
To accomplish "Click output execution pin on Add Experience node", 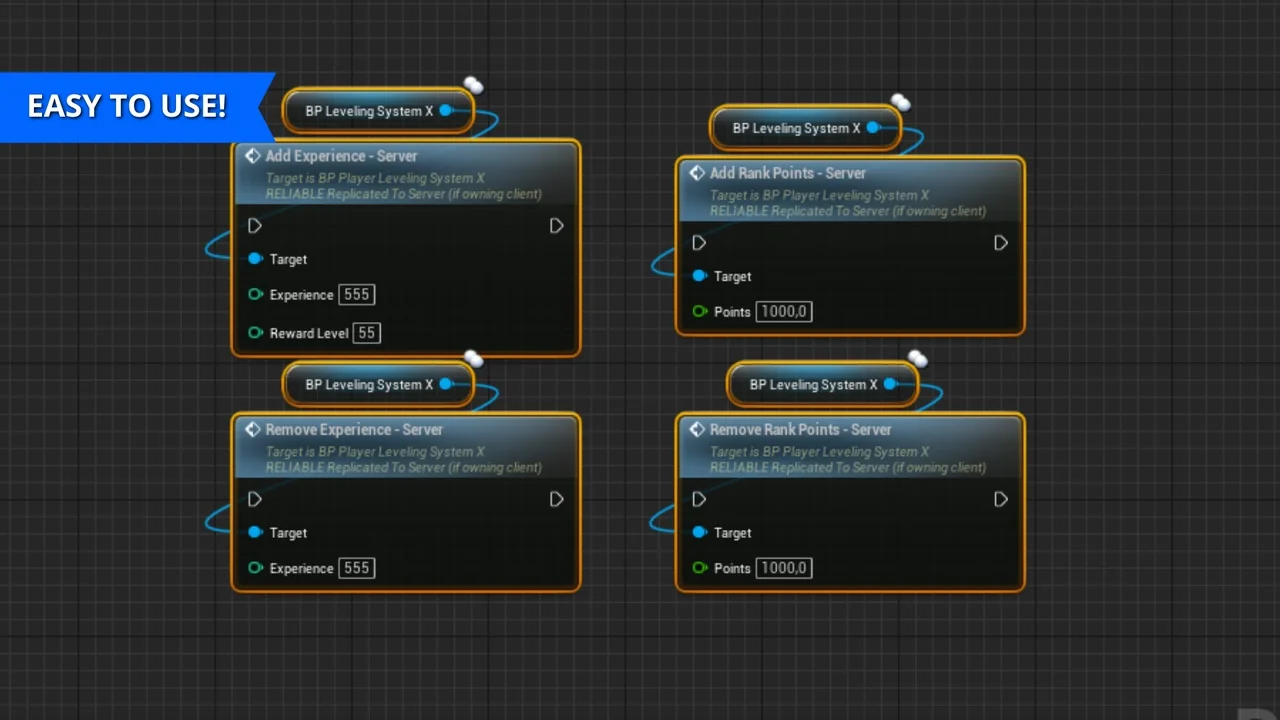I will pyautogui.click(x=557, y=226).
